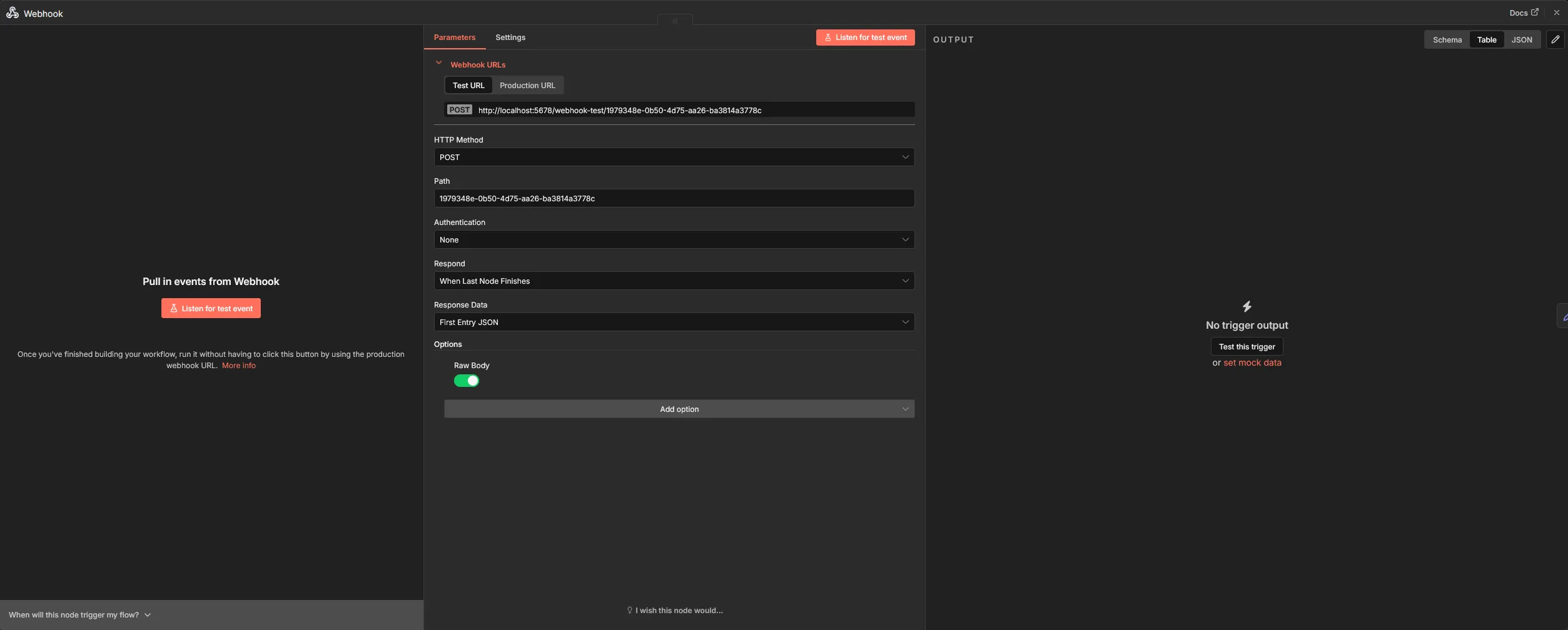Switch output view to JSON

pyautogui.click(x=1522, y=39)
